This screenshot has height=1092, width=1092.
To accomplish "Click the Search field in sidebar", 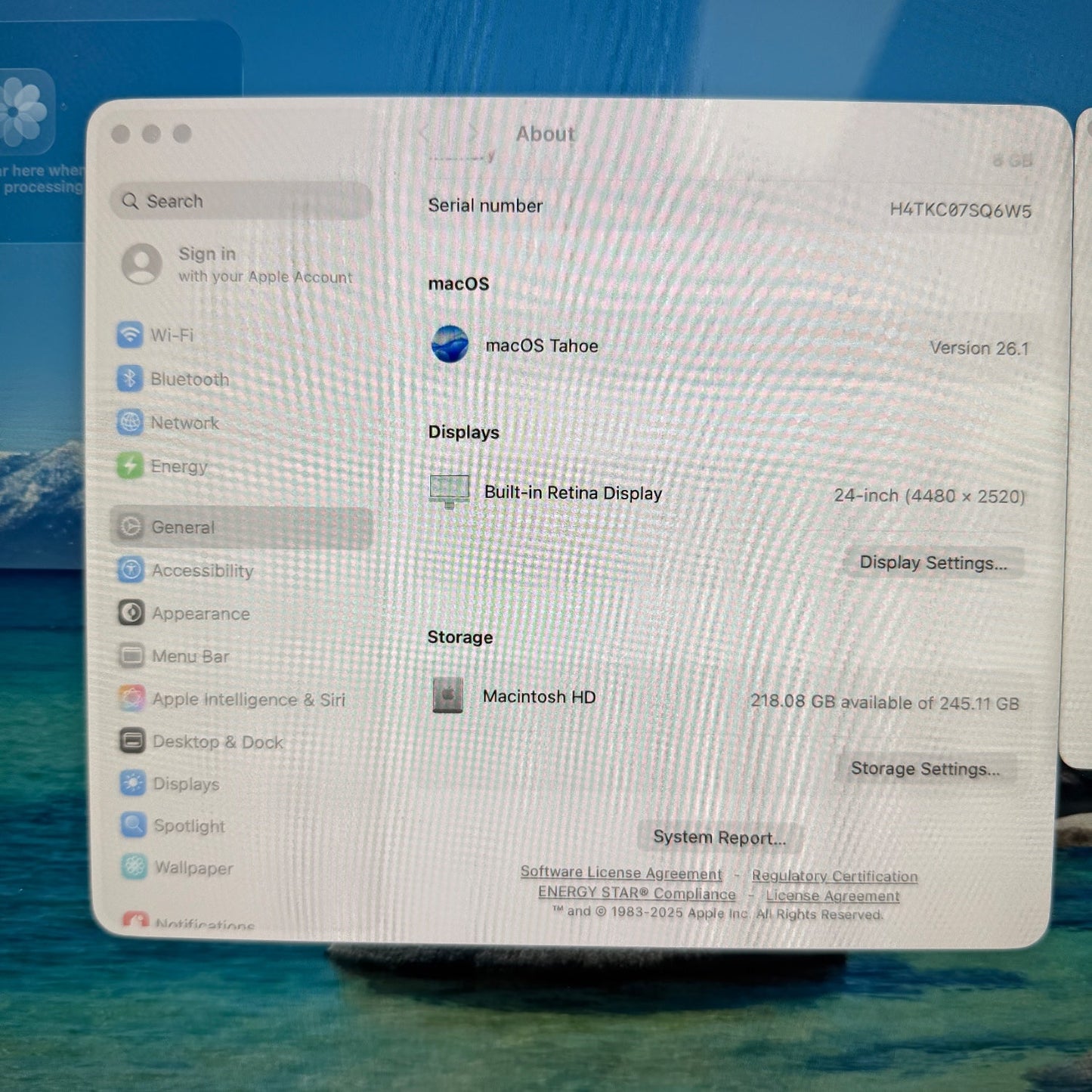I will 240,201.
